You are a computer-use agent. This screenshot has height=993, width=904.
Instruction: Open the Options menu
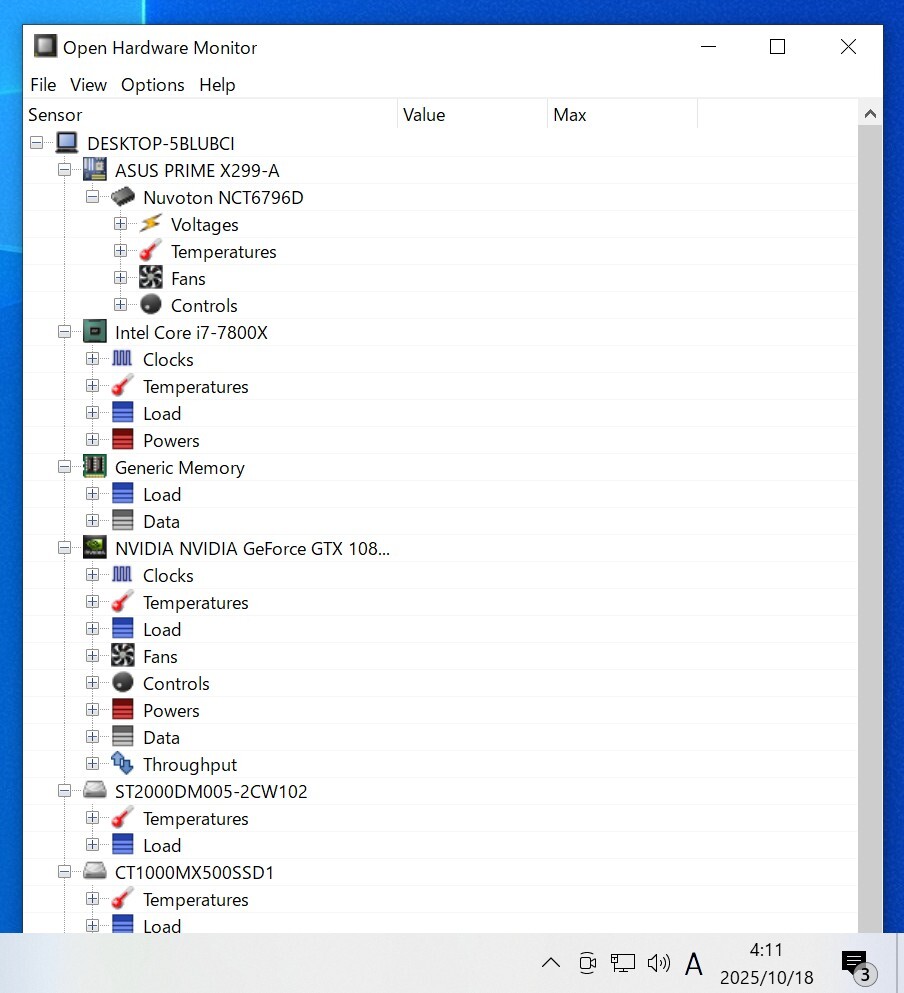(153, 85)
